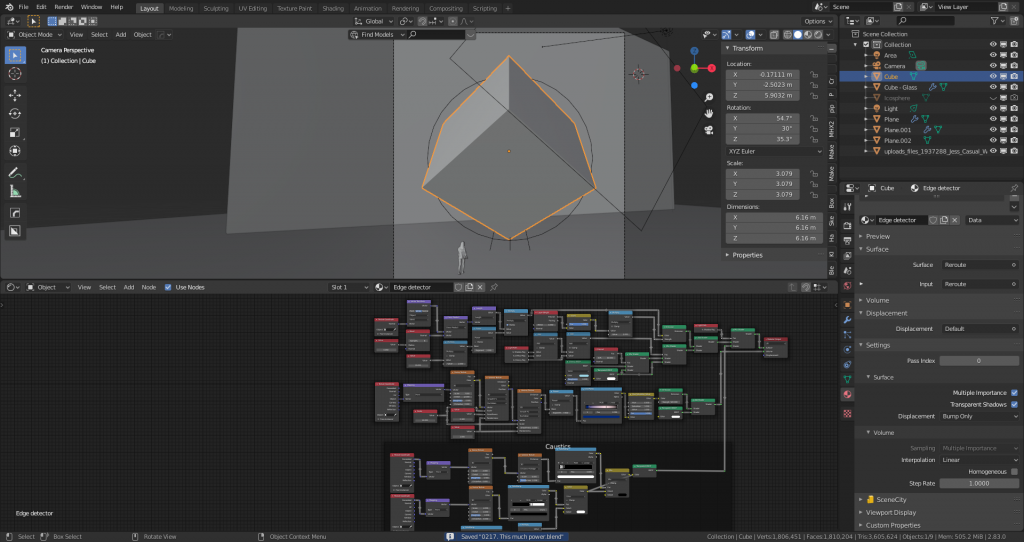The height and width of the screenshot is (542, 1024).
Task: Open the Modifiers properties tab (wrench)
Action: point(847,320)
